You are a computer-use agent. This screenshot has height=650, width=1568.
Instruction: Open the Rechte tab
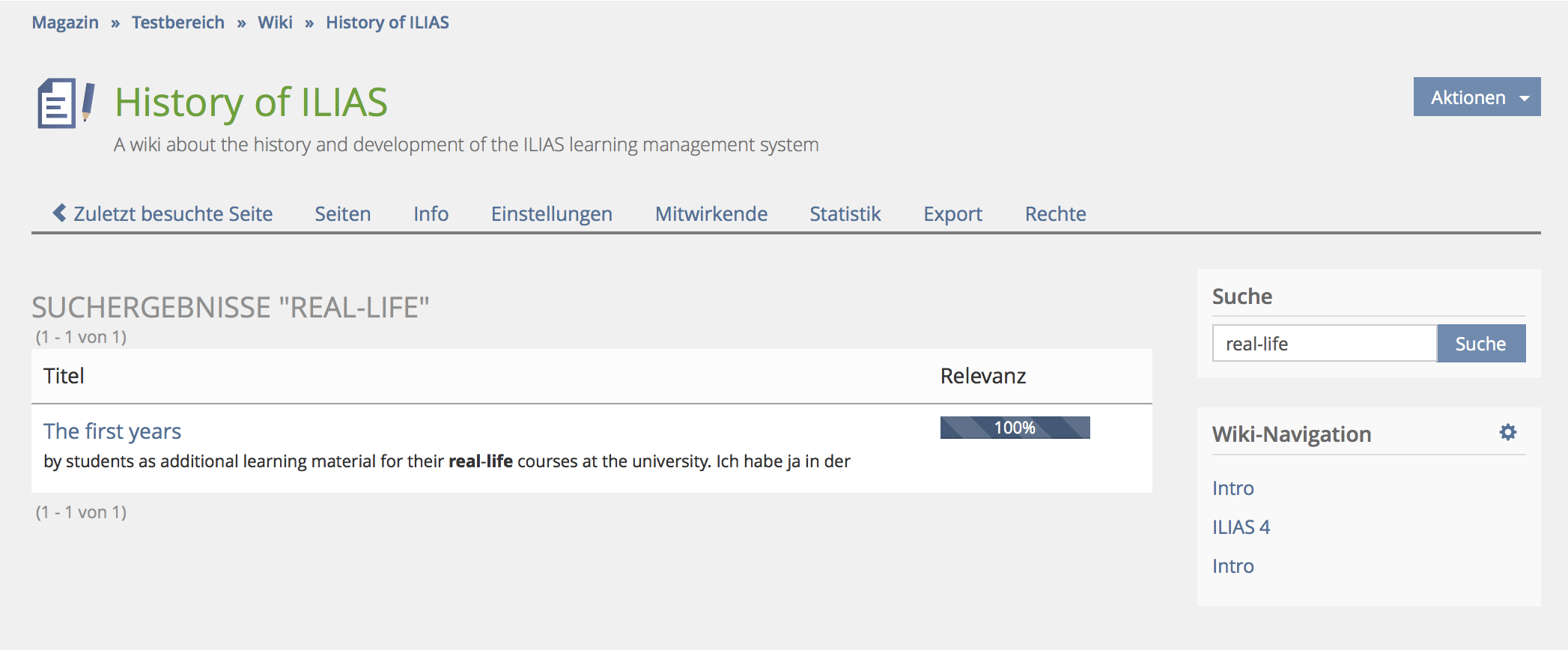pyautogui.click(x=1055, y=214)
